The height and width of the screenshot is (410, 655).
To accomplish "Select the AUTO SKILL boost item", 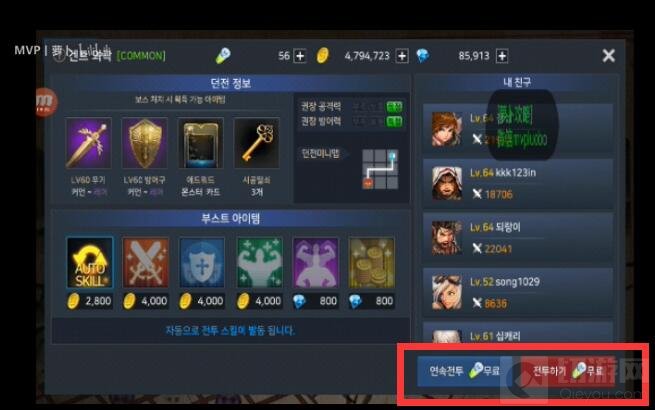I will coord(90,262).
